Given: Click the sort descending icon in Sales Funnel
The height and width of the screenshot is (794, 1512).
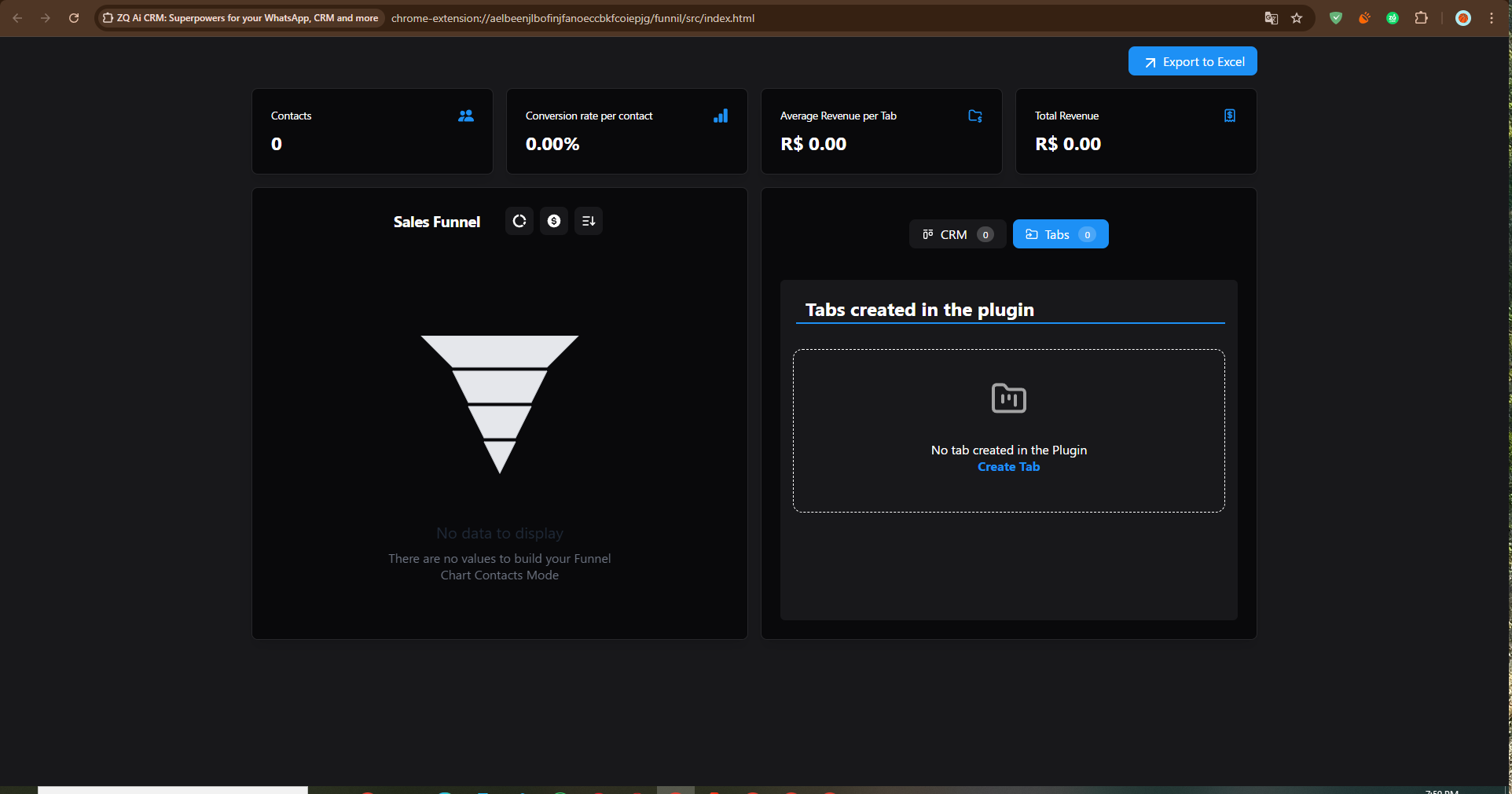Looking at the screenshot, I should [588, 221].
